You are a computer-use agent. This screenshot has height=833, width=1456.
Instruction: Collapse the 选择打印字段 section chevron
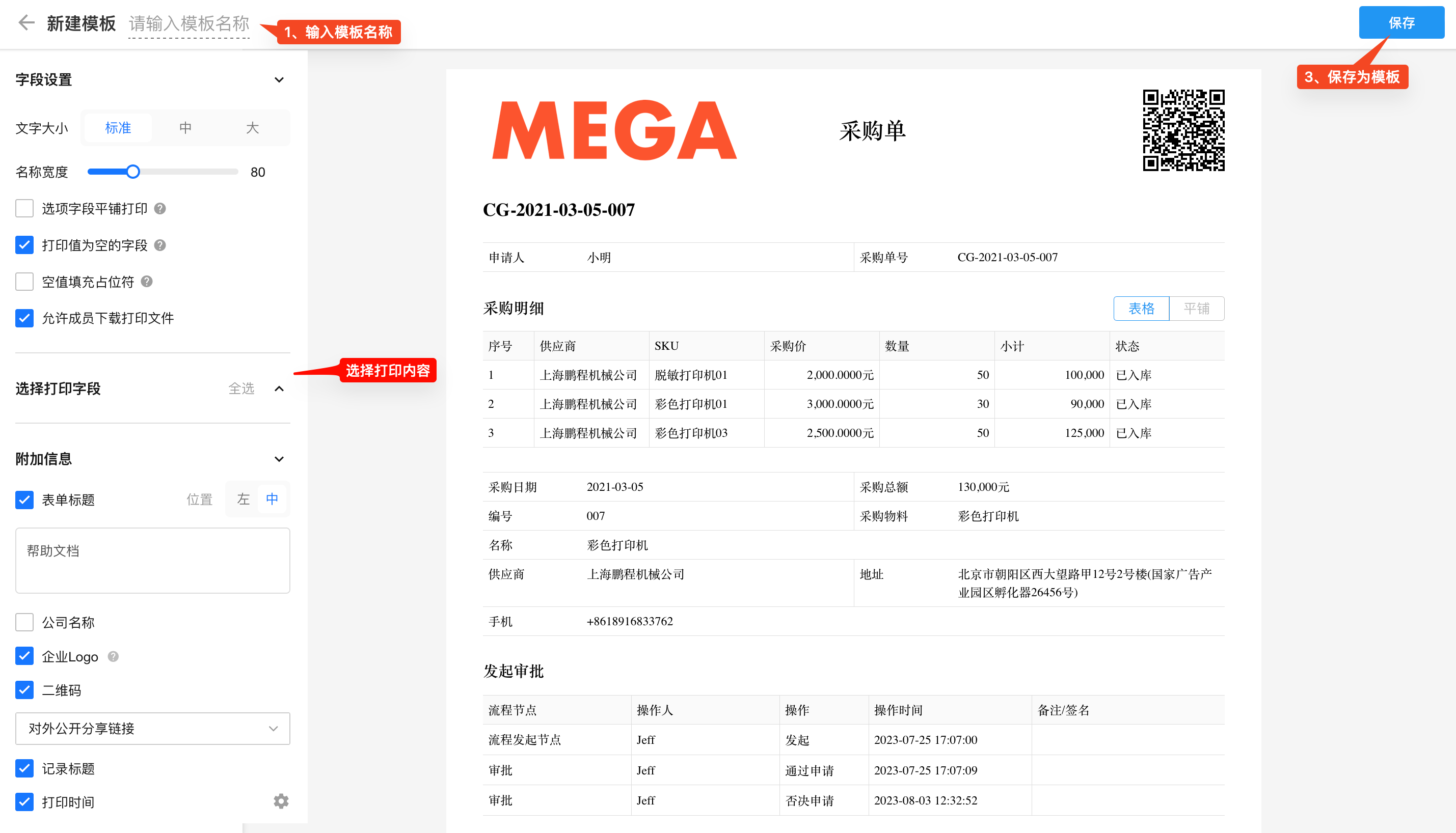(279, 389)
